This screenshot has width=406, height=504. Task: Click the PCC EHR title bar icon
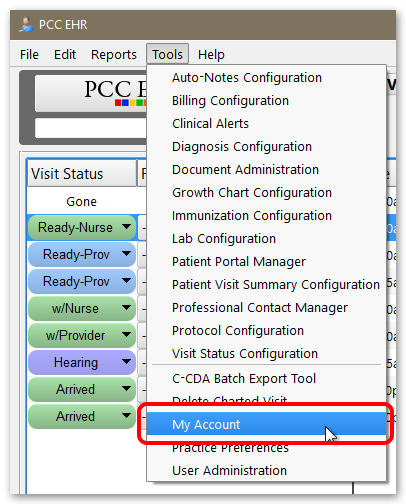pyautogui.click(x=26, y=25)
